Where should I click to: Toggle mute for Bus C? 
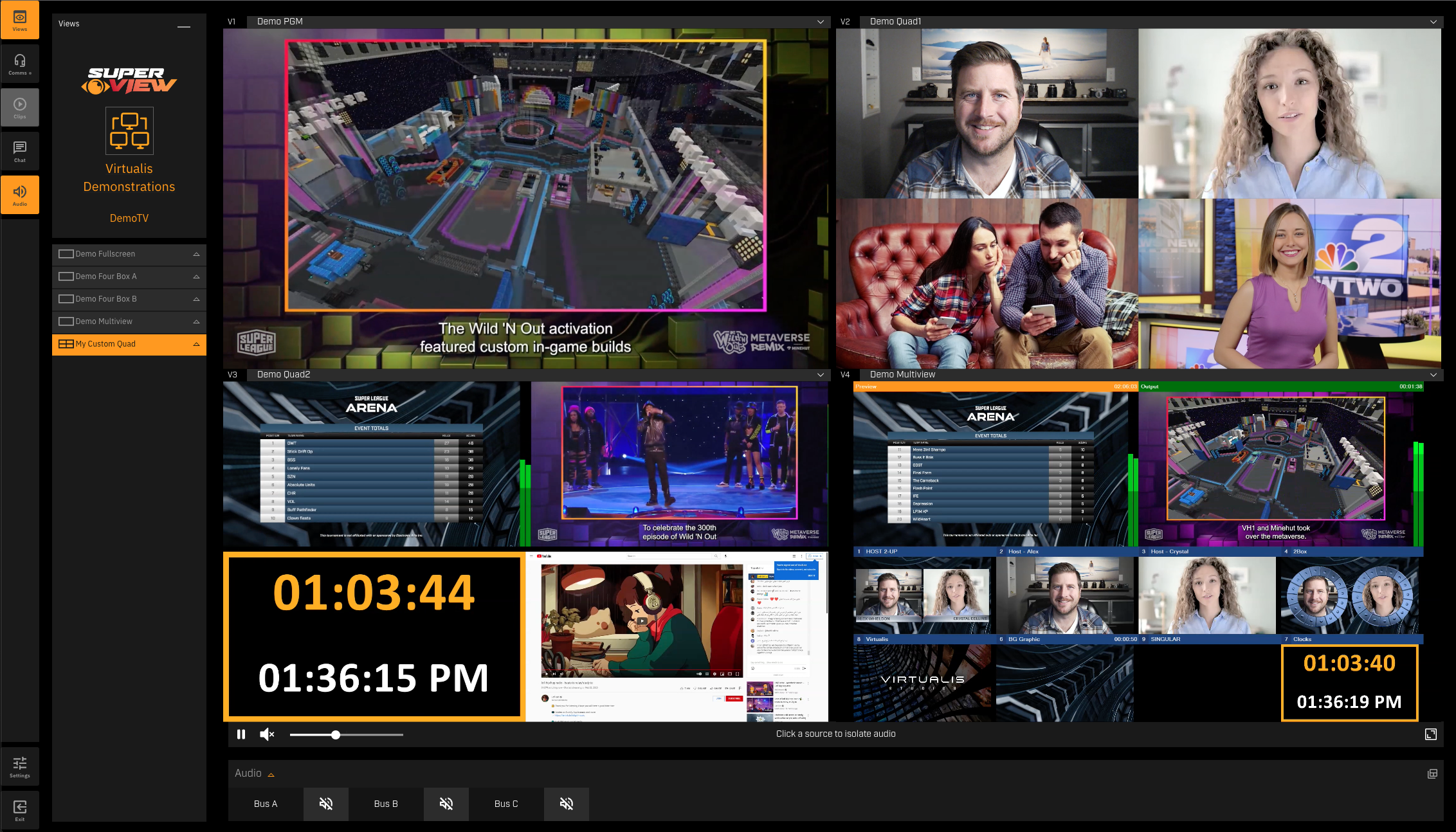pyautogui.click(x=567, y=804)
